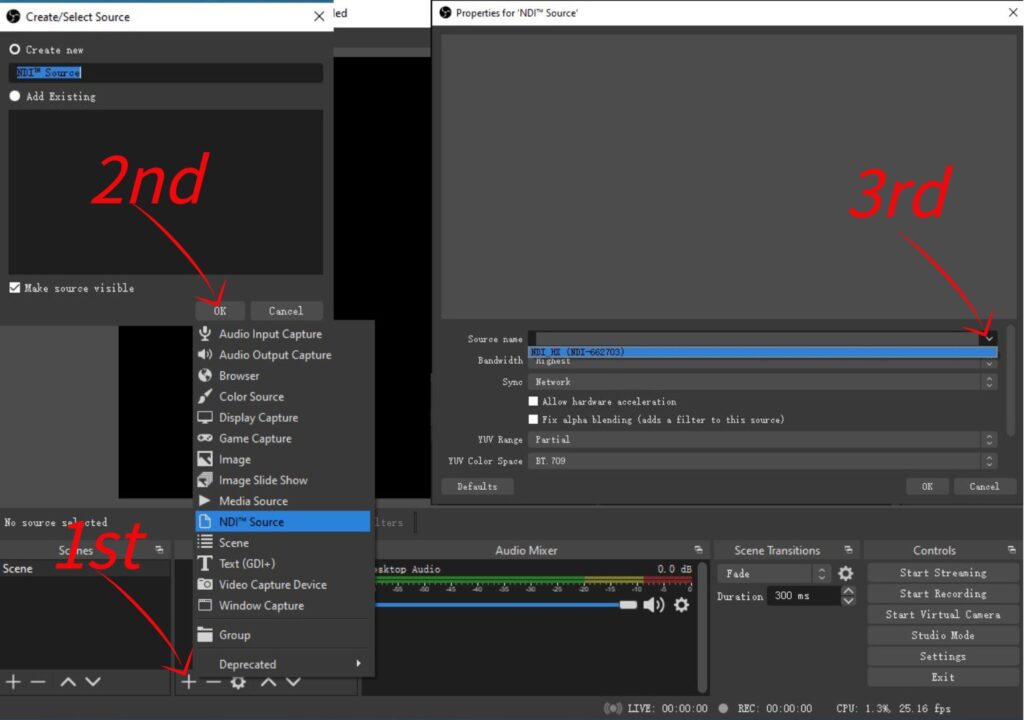Mute Desktop Audio speaker icon

point(654,605)
